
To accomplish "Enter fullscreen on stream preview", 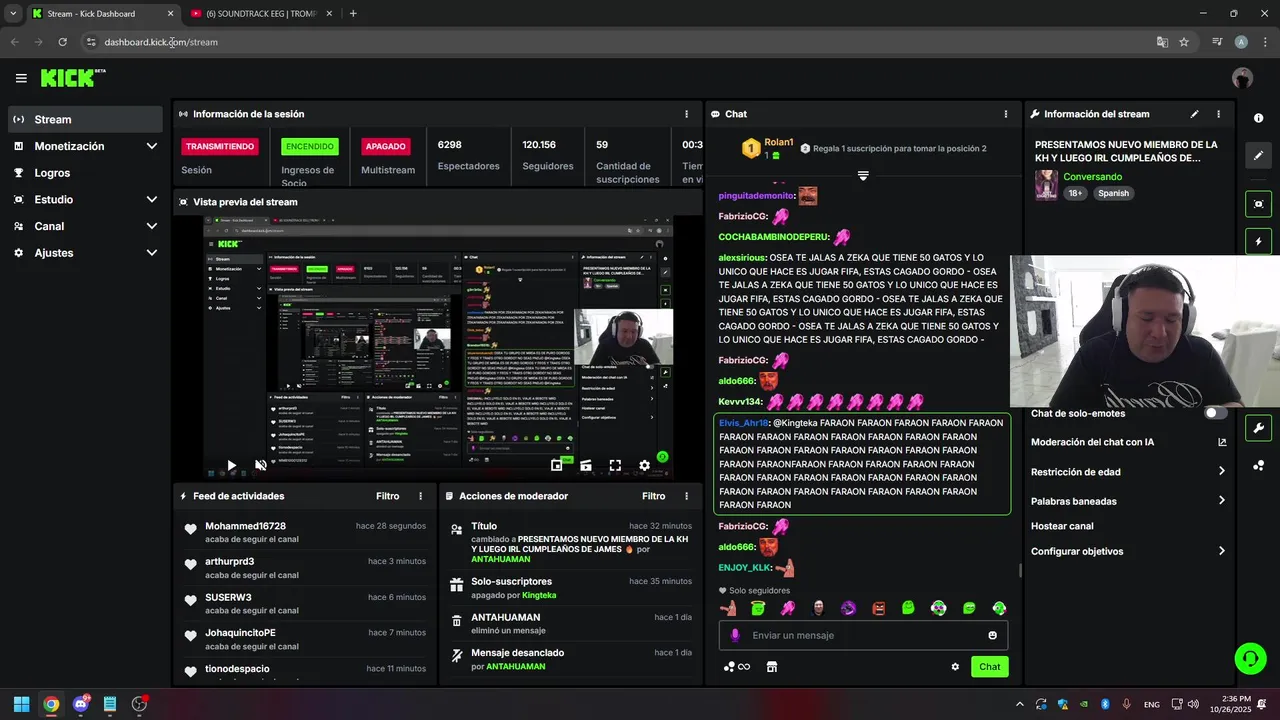I will point(615,465).
